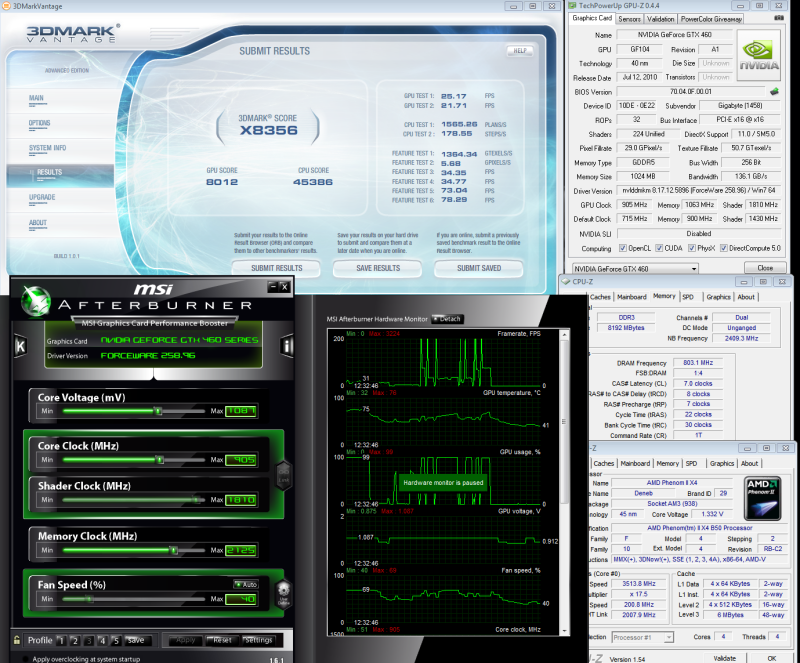This screenshot has width=800, height=663.
Task: Click the hardware monitor Detach button
Action: (x=447, y=319)
